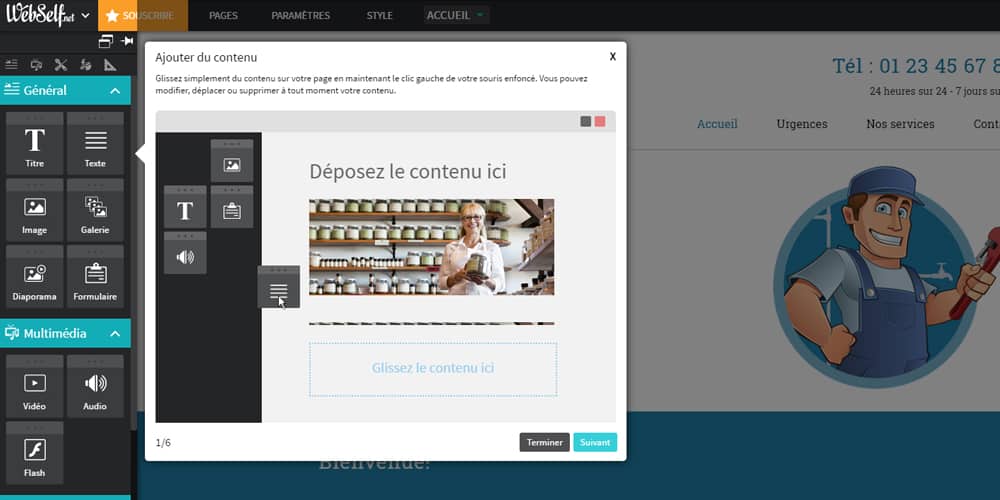Click the multimedia icon in sidebar toolbar
Viewport: 1000px width, 500px height.
[x=36, y=64]
